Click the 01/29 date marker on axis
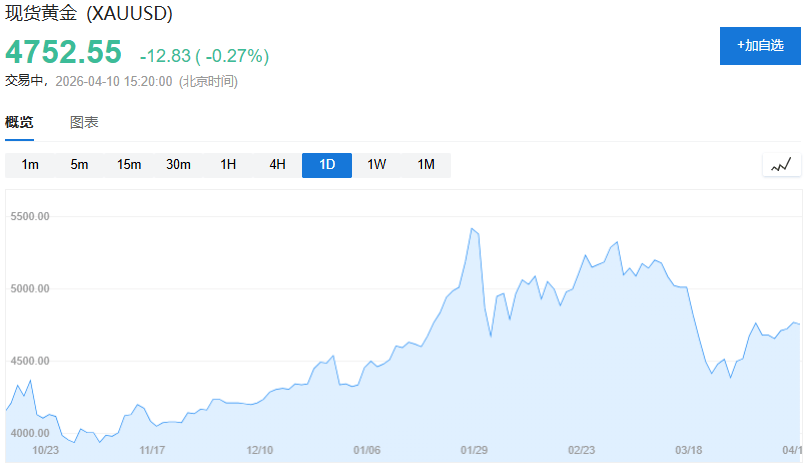Viewport: 804px width, 463px height. pyautogui.click(x=473, y=450)
